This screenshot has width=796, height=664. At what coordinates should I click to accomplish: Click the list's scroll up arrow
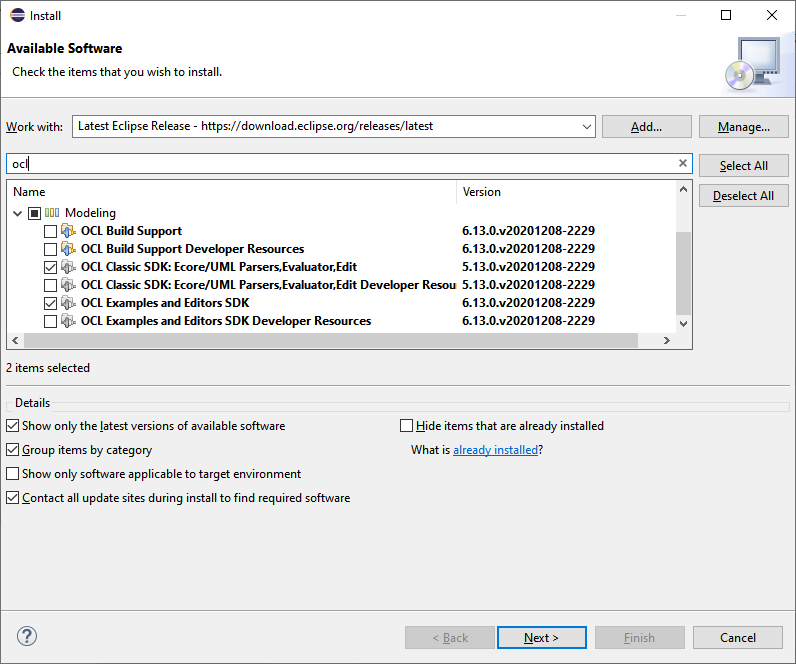(683, 189)
